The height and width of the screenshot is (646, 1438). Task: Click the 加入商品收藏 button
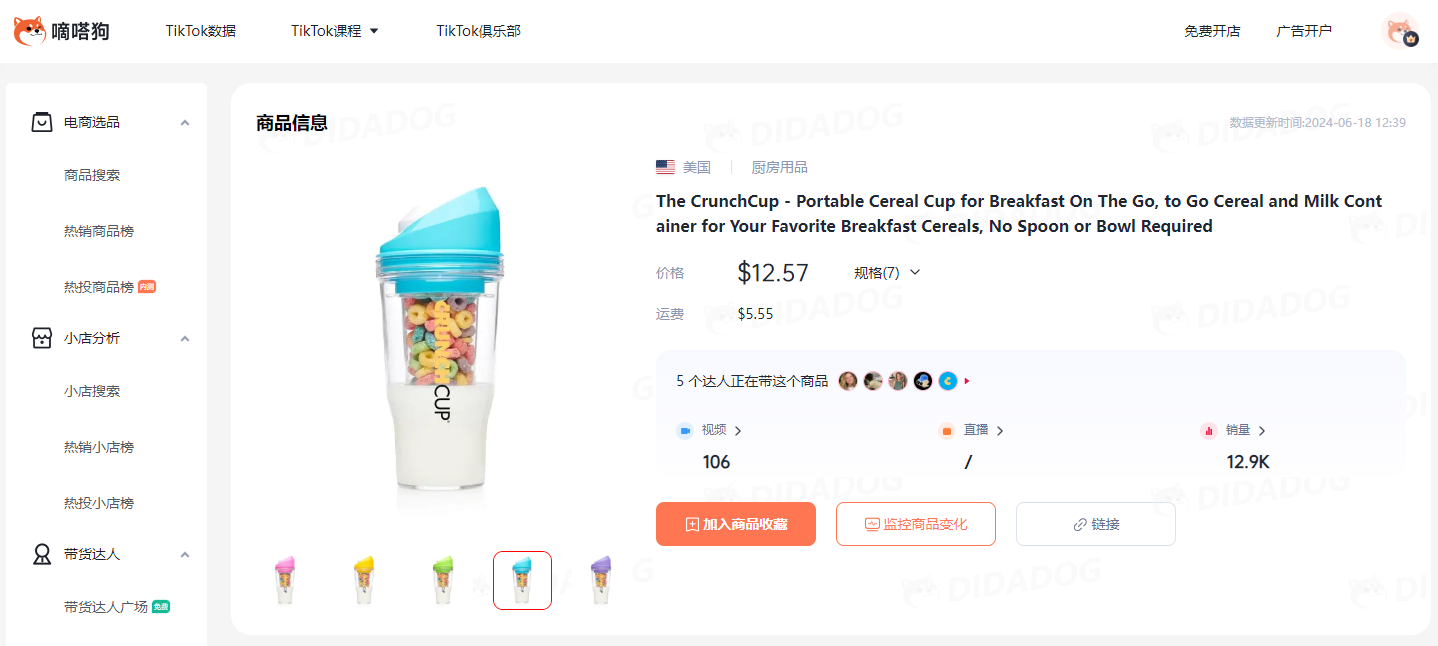(x=736, y=524)
